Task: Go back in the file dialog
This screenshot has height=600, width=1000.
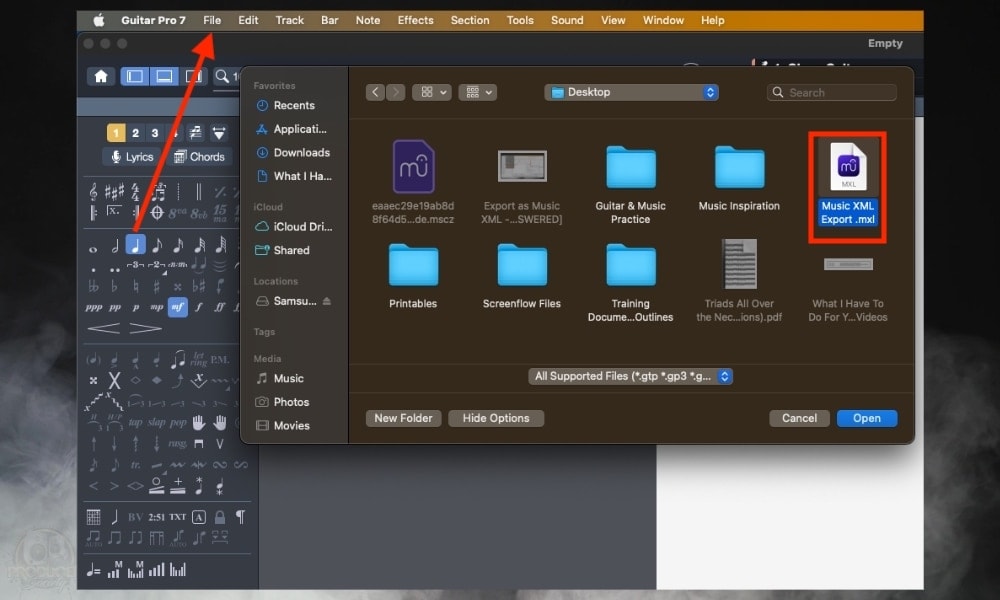Action: 375,92
